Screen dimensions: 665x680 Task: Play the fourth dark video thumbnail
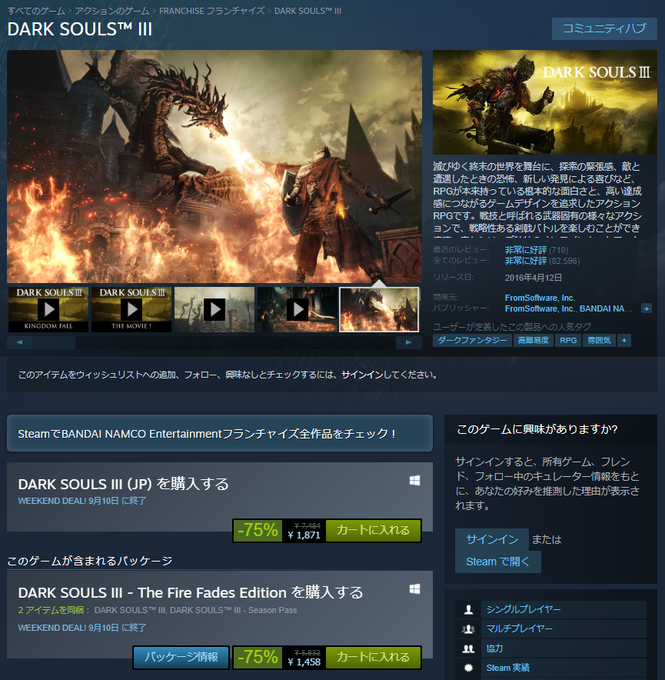pyautogui.click(x=297, y=309)
